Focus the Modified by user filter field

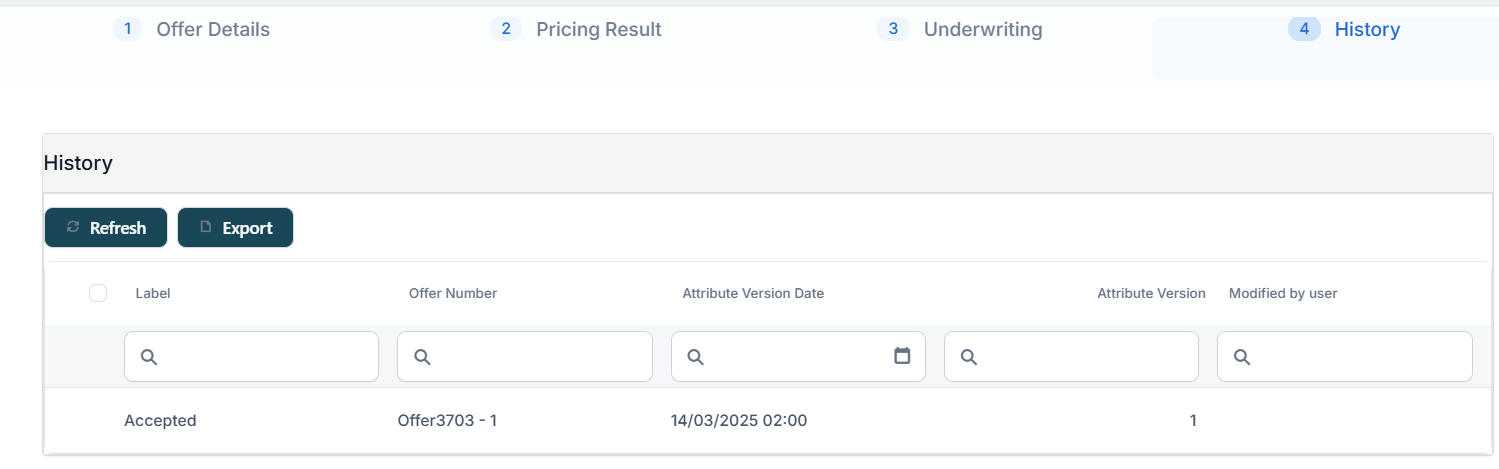pyautogui.click(x=1358, y=357)
